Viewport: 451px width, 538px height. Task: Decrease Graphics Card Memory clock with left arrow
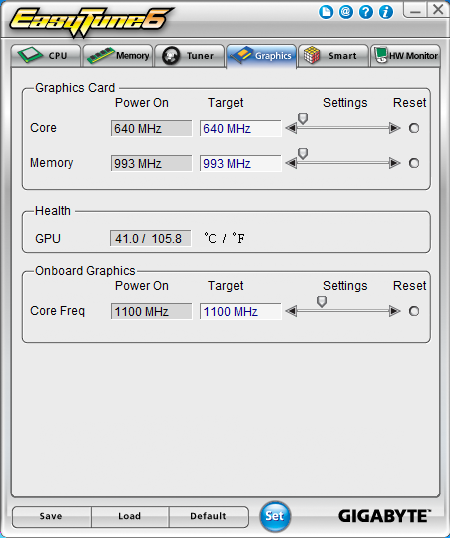[x=291, y=163]
